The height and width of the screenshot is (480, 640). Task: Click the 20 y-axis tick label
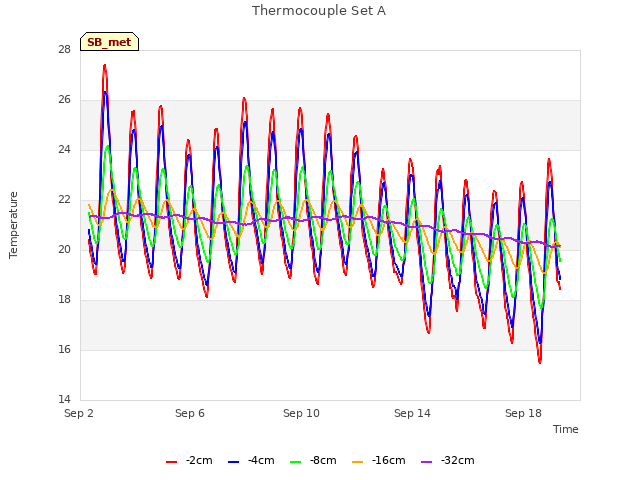64,249
